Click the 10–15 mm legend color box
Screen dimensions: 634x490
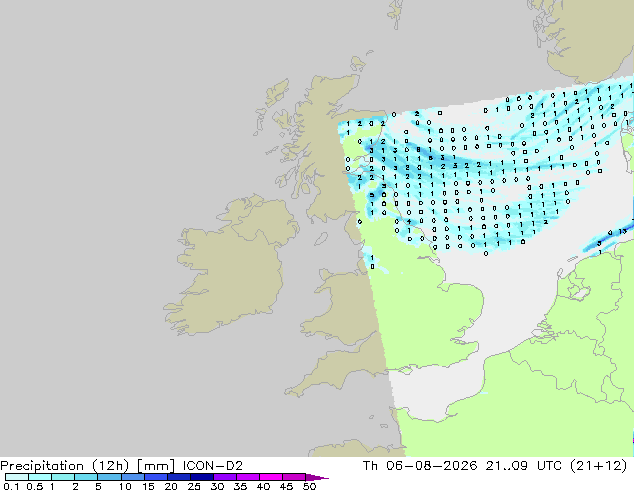click(133, 477)
